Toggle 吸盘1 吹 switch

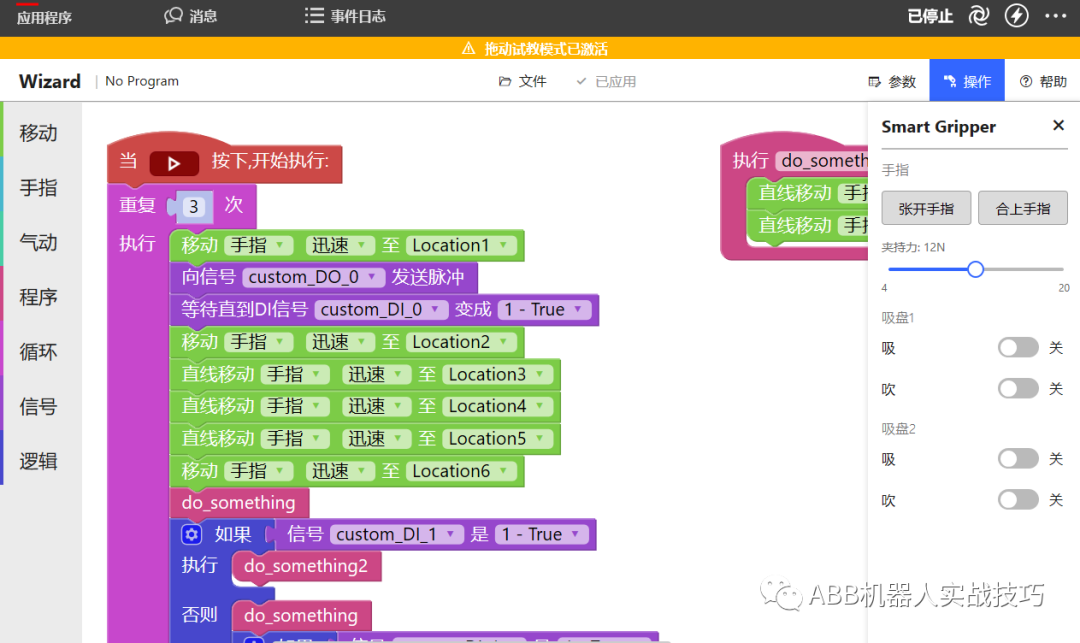(1018, 389)
